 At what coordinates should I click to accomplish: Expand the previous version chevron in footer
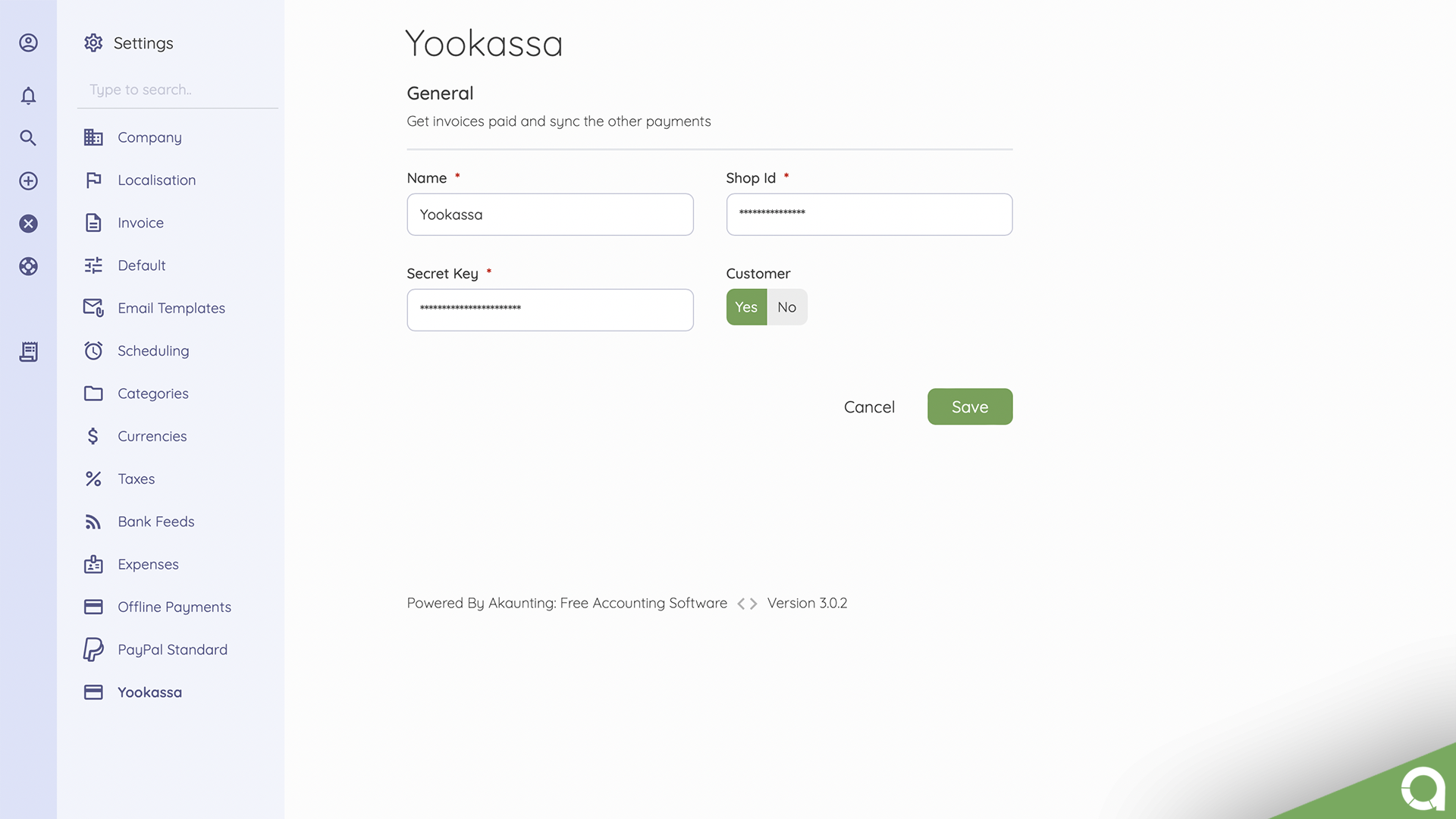point(741,603)
